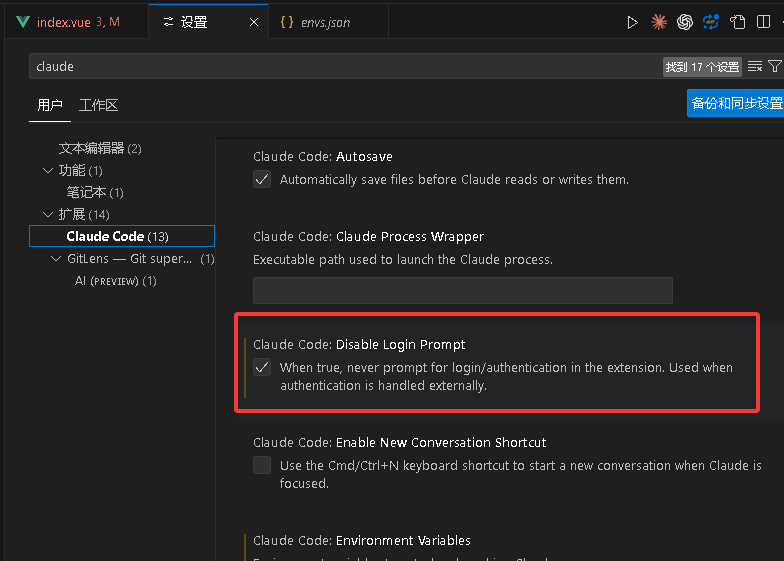Open the ChatGPT icon in editor toolbar
The width and height of the screenshot is (784, 561).
pos(685,22)
